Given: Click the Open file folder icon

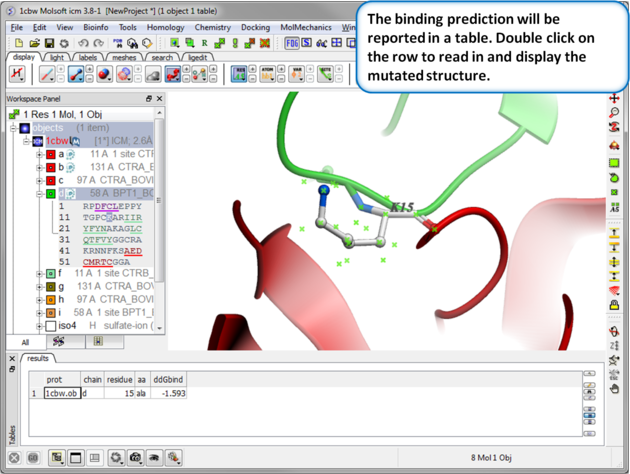Looking at the screenshot, I should [34, 44].
